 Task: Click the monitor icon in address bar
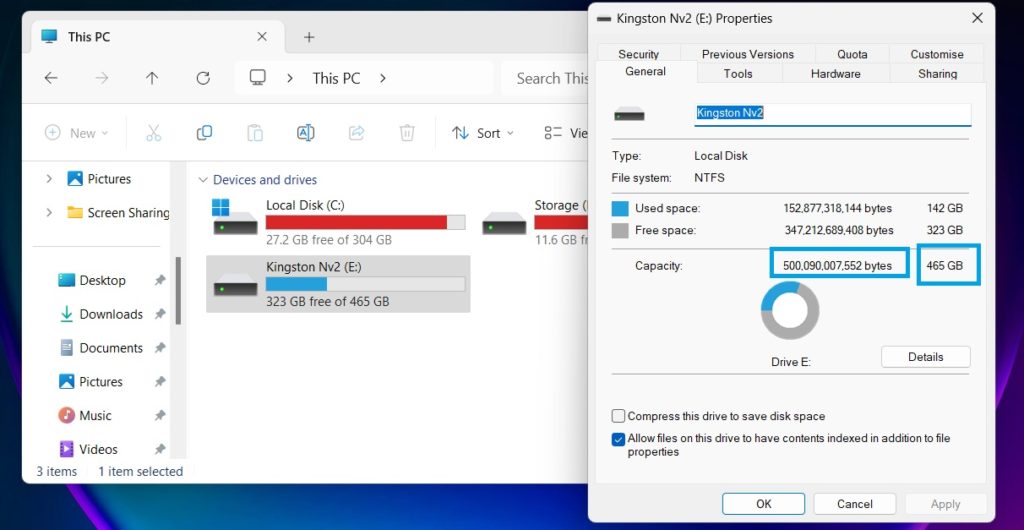[258, 78]
